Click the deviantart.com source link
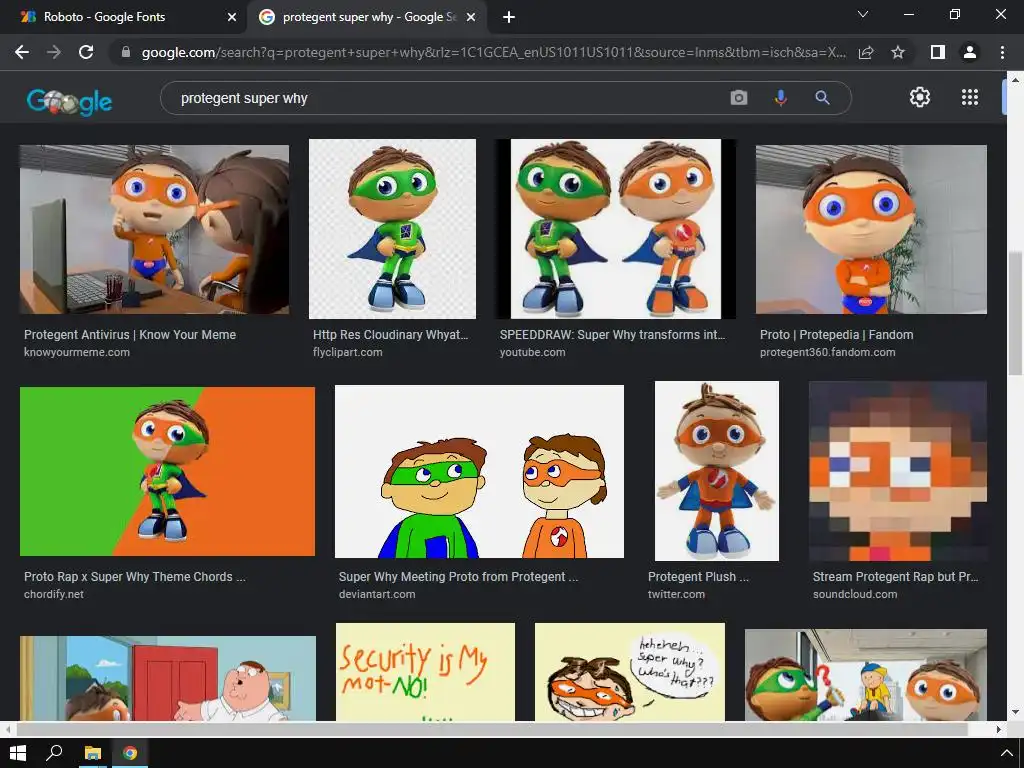The width and height of the screenshot is (1024, 768). 377,594
